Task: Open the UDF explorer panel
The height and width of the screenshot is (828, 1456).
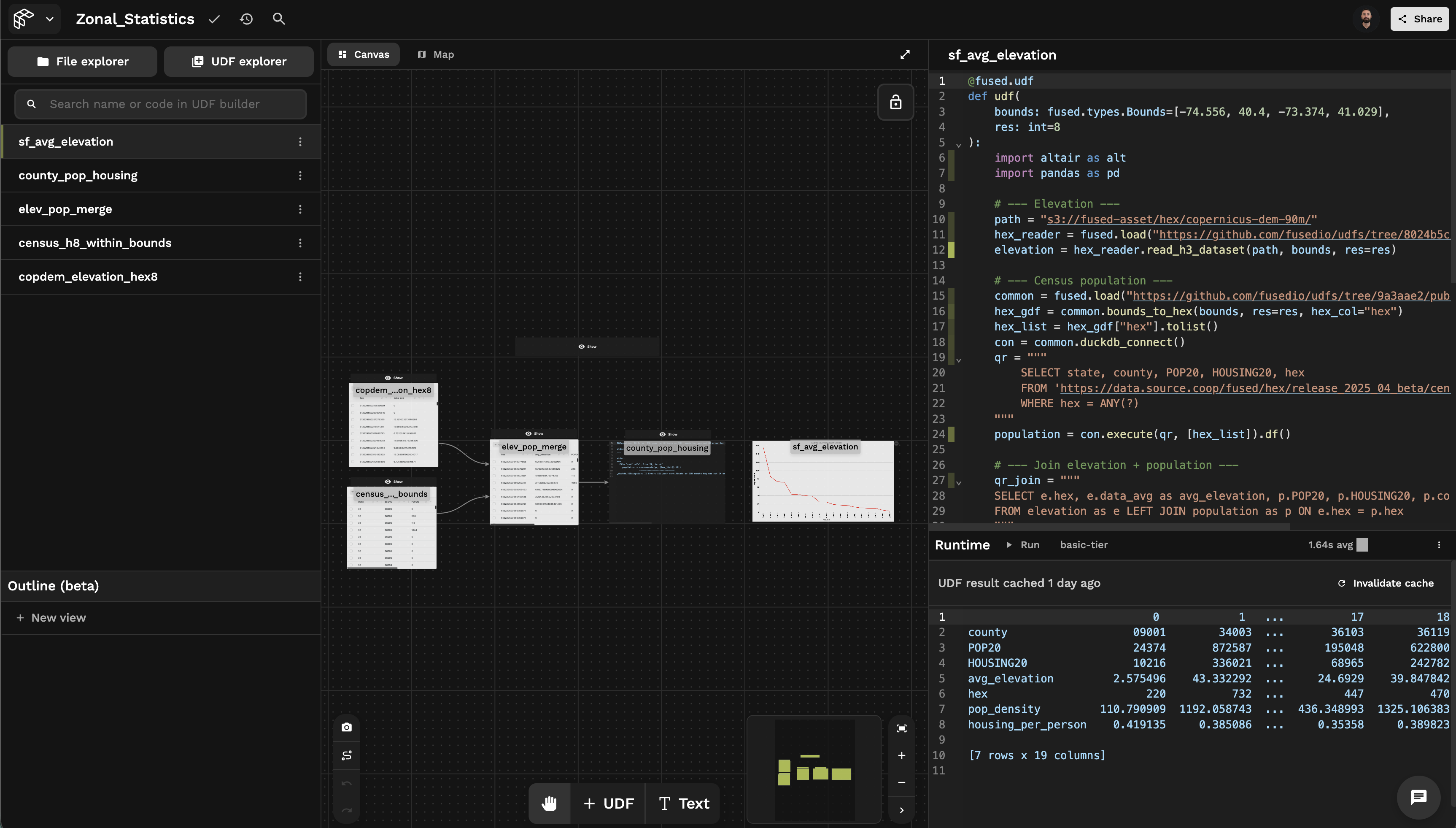Action: tap(239, 61)
